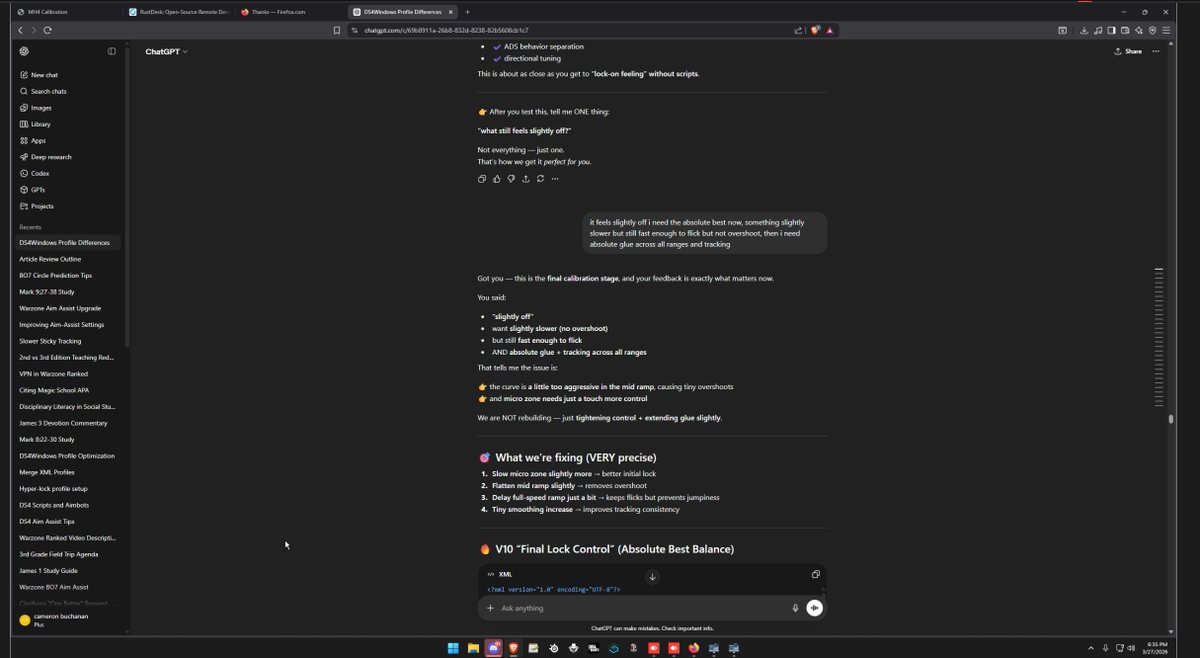Open a new browser tab with plus
Viewport: 1200px width, 658px height.
click(468, 12)
